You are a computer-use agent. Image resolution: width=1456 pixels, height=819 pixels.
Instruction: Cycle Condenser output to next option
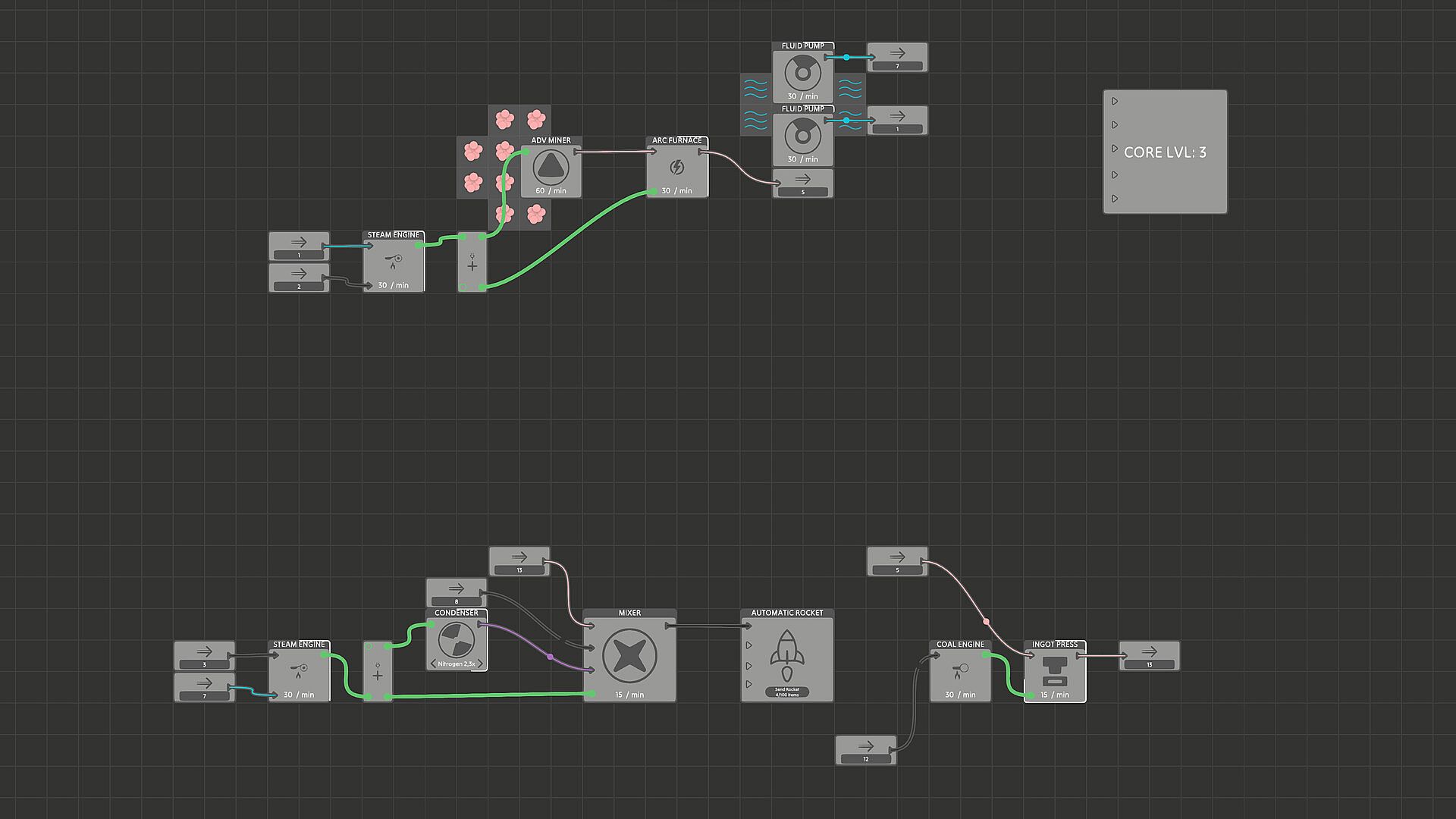(480, 664)
